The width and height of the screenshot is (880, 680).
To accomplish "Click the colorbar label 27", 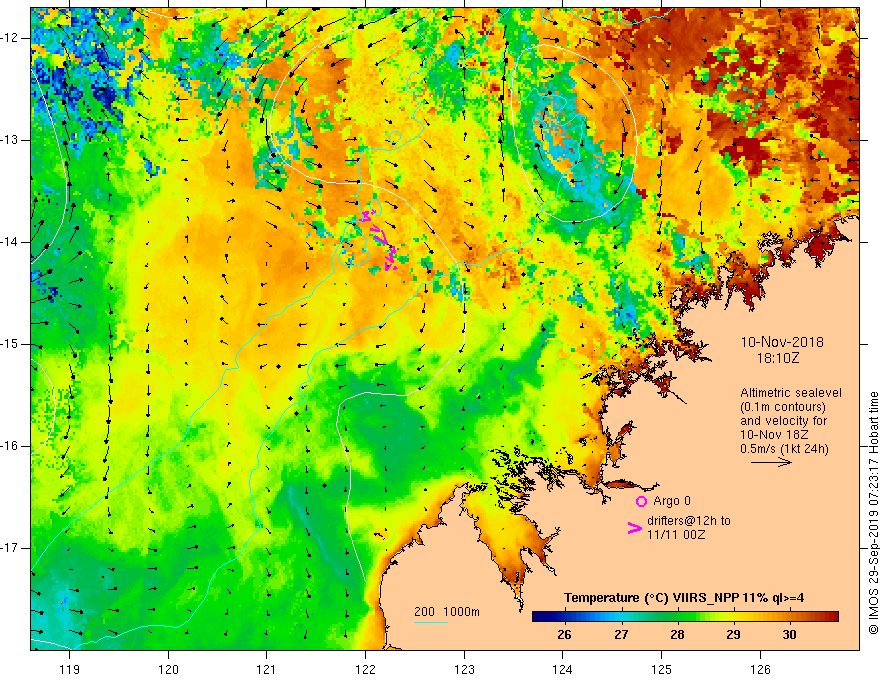I will click(x=621, y=635).
